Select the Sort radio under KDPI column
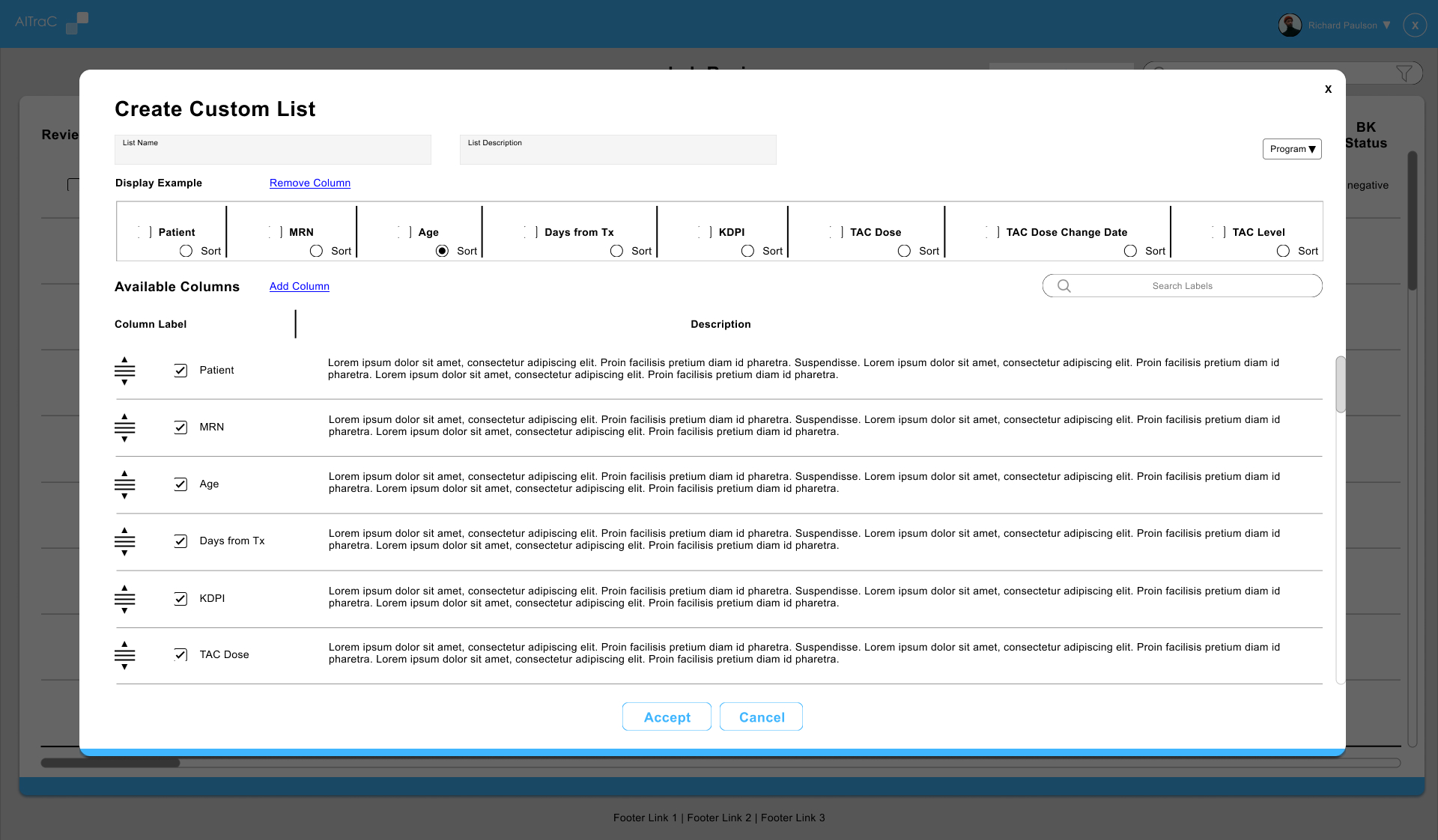1438x840 pixels. click(x=747, y=251)
